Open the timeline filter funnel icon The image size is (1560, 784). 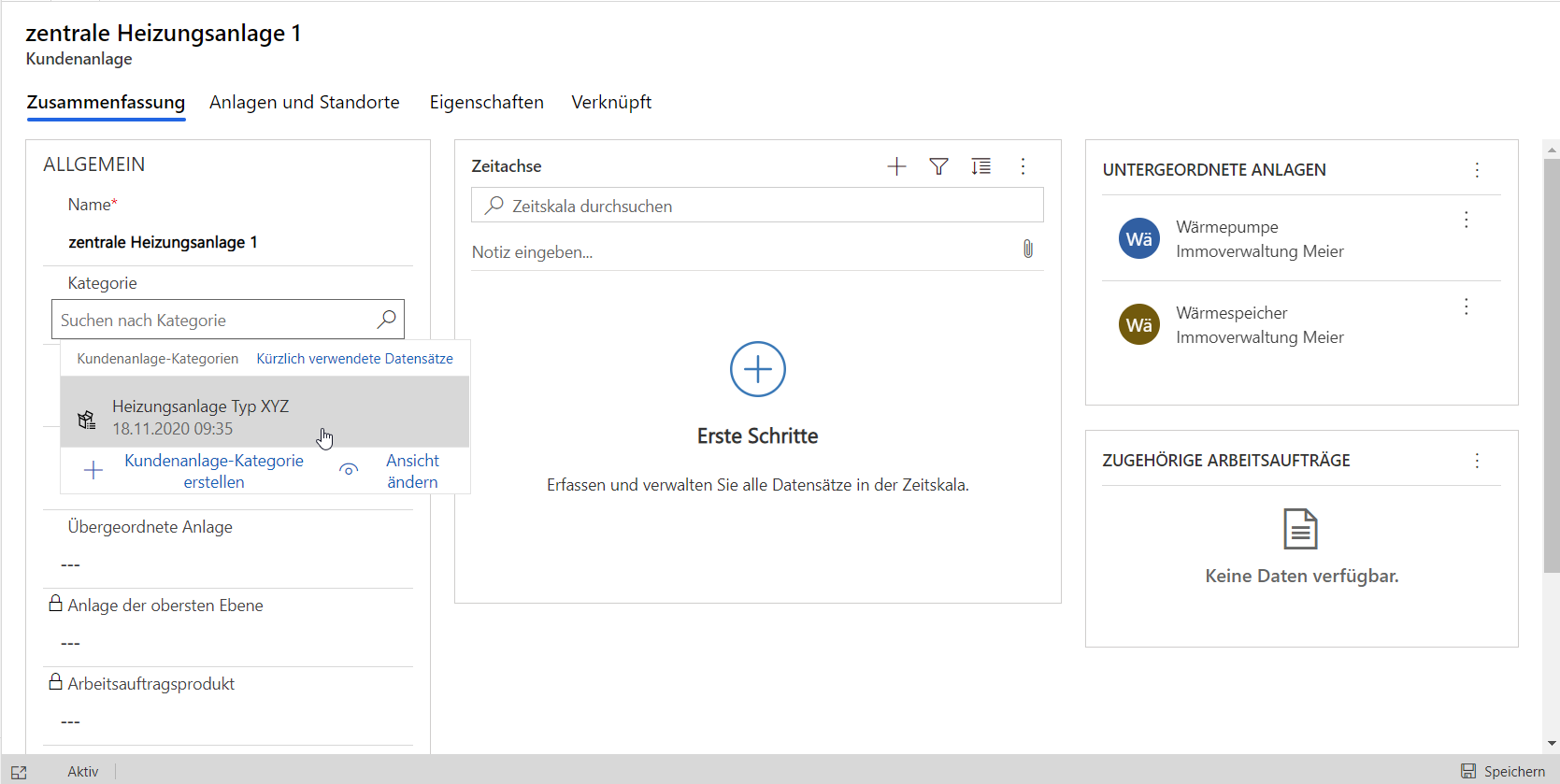pos(938,166)
